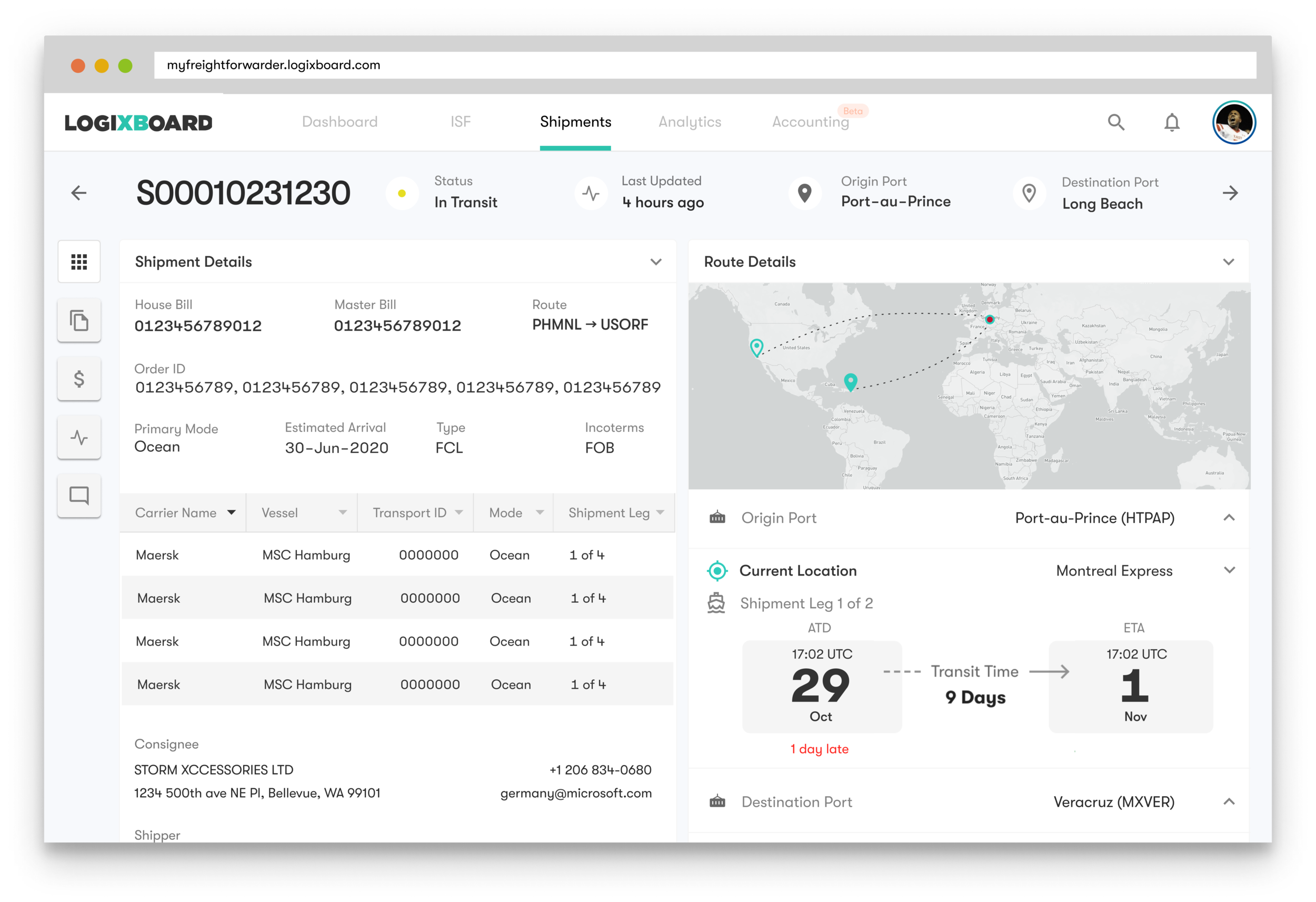Click the Port-au-Prince map pin near Cuba
This screenshot has width=1316, height=902.
[851, 382]
